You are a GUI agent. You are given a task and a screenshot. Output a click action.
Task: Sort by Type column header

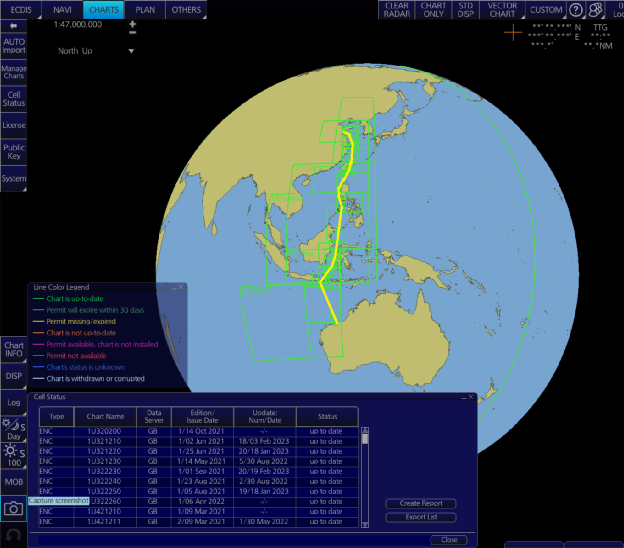(56, 416)
